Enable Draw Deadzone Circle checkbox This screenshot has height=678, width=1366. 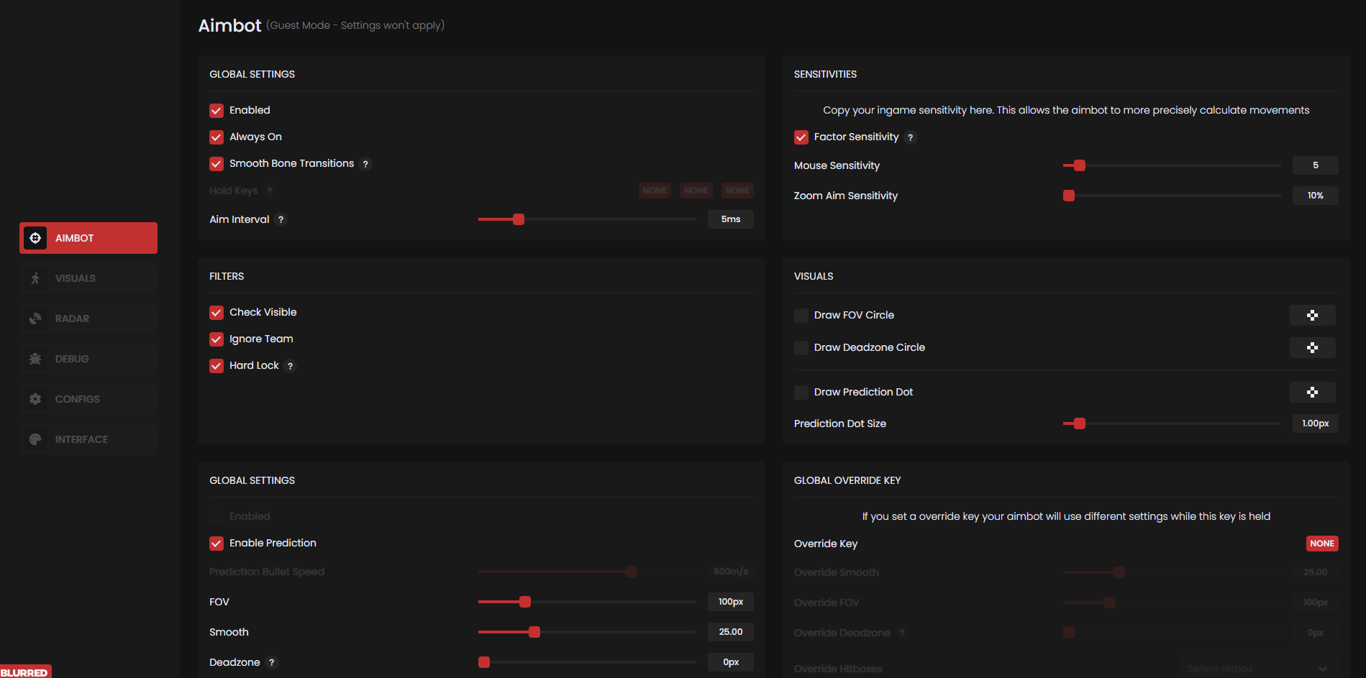pyautogui.click(x=801, y=347)
